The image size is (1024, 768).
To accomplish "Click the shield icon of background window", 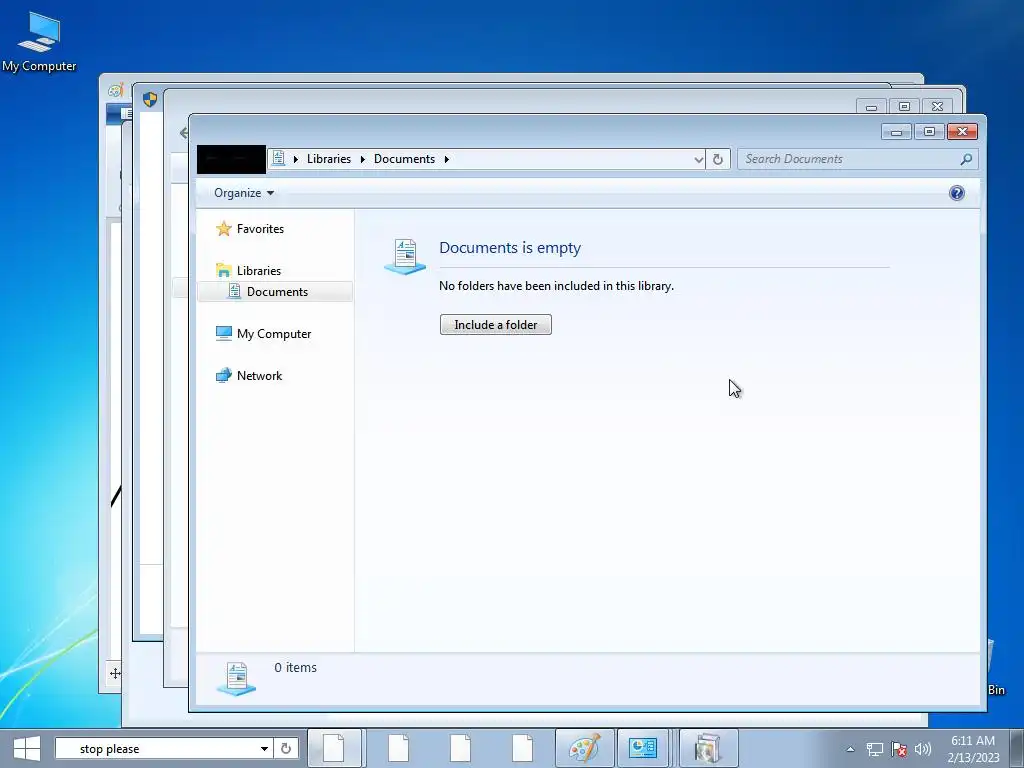I will pyautogui.click(x=150, y=99).
